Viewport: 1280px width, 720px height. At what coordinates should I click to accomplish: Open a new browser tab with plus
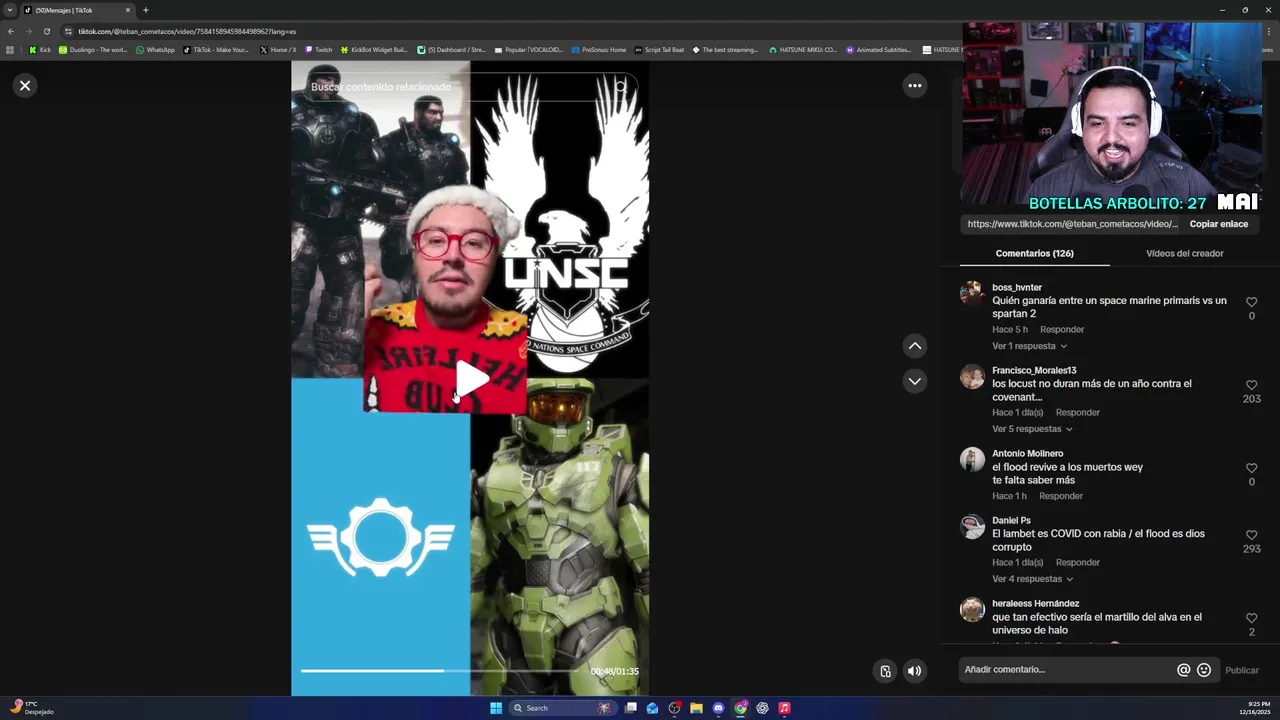point(146,10)
